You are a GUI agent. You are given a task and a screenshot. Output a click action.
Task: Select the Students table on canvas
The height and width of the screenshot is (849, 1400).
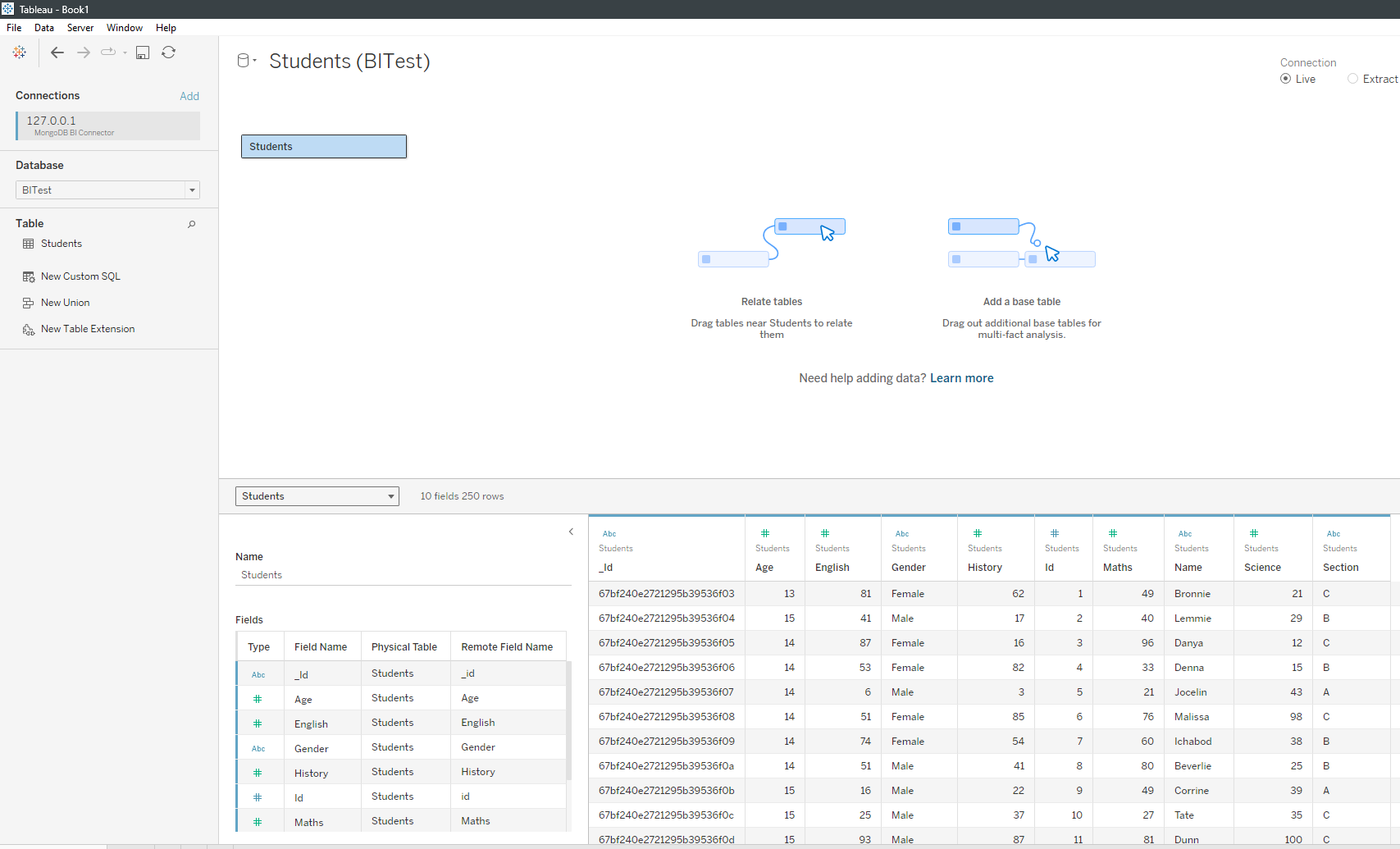click(324, 146)
